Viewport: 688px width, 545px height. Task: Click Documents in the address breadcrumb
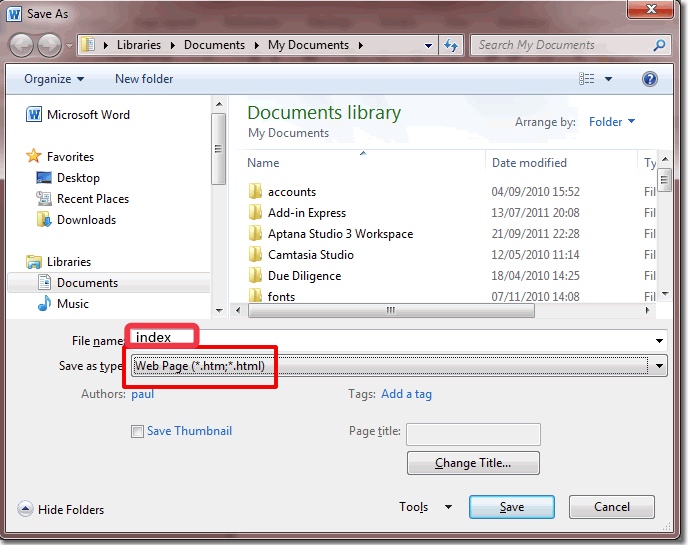point(214,45)
